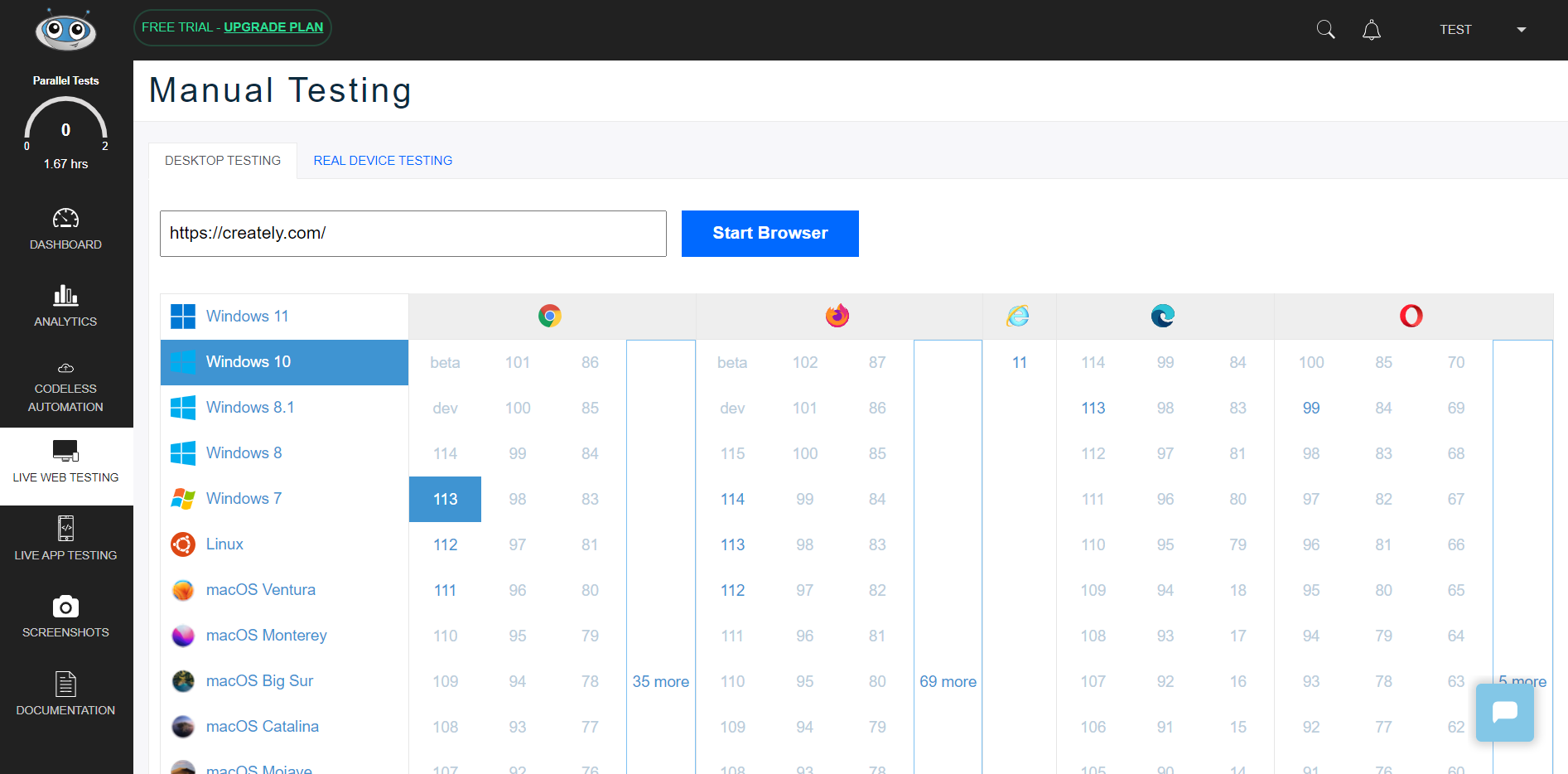
Task: Select the Desktop Testing tab
Action: click(x=223, y=161)
